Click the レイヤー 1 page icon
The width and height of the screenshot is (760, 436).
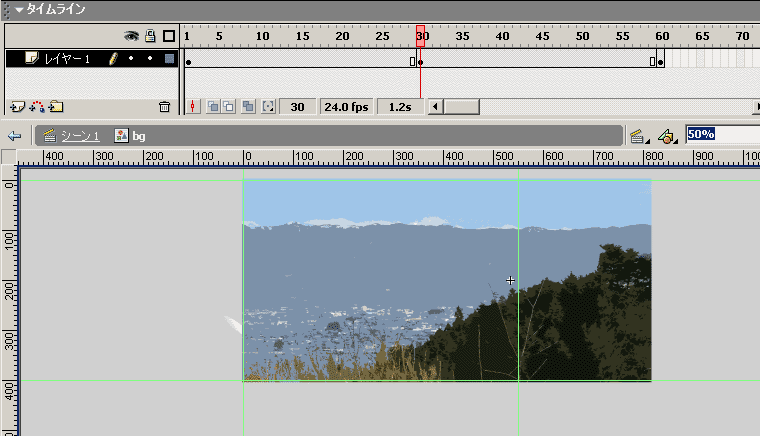(x=32, y=58)
